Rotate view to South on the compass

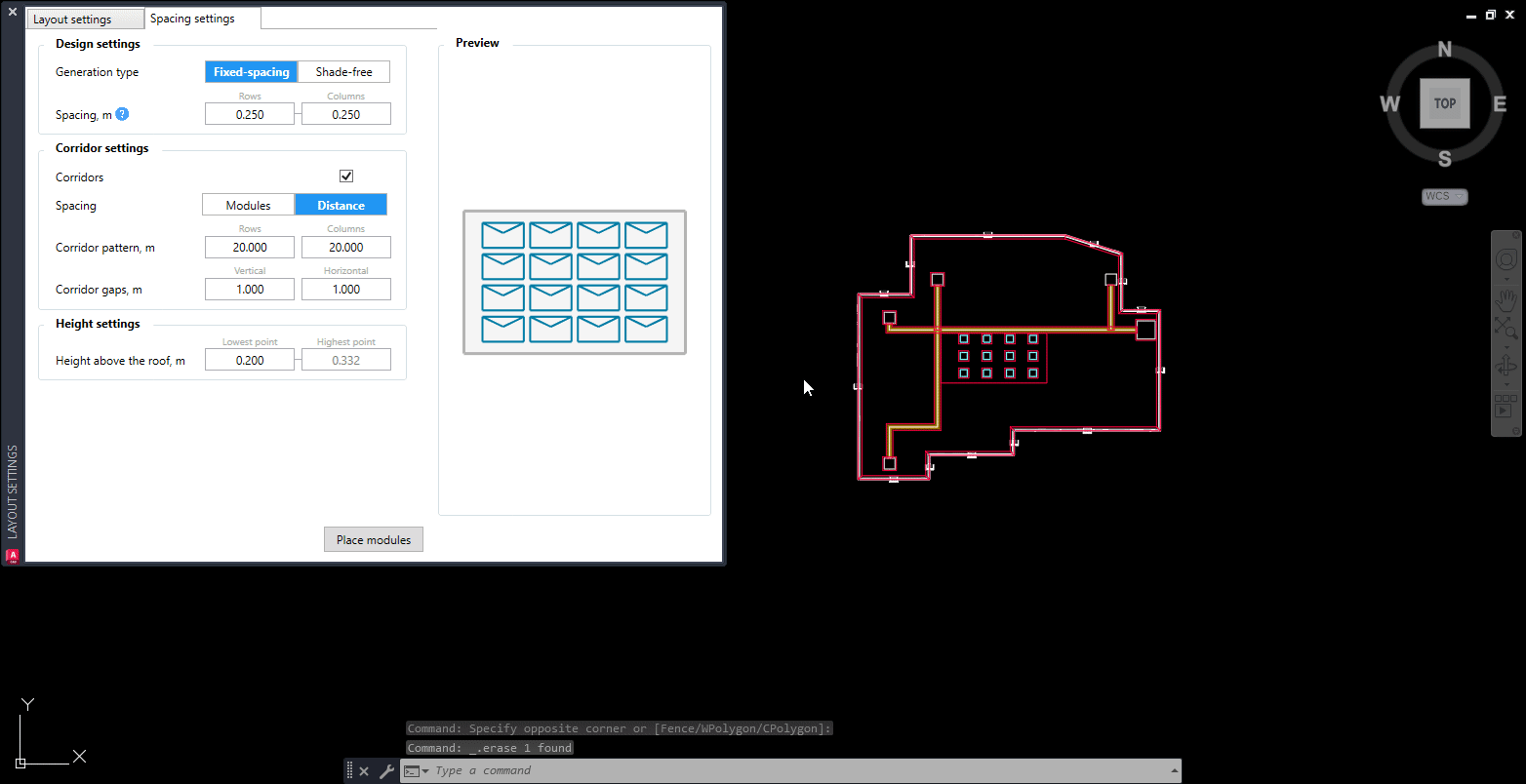point(1445,159)
